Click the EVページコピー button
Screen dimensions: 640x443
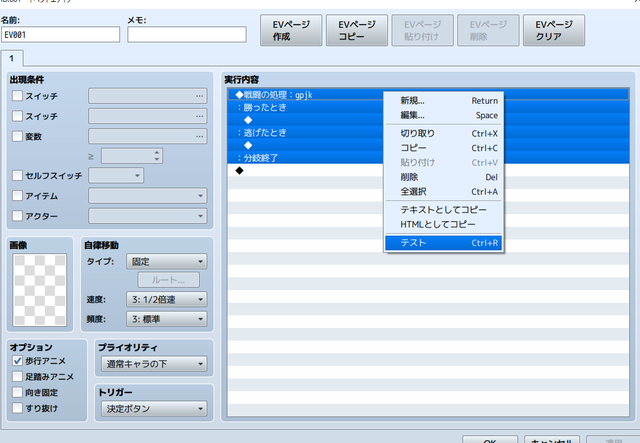357,30
